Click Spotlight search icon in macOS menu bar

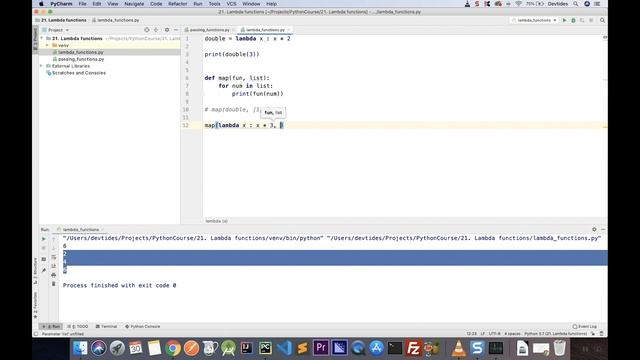pyautogui.click(x=576, y=4)
